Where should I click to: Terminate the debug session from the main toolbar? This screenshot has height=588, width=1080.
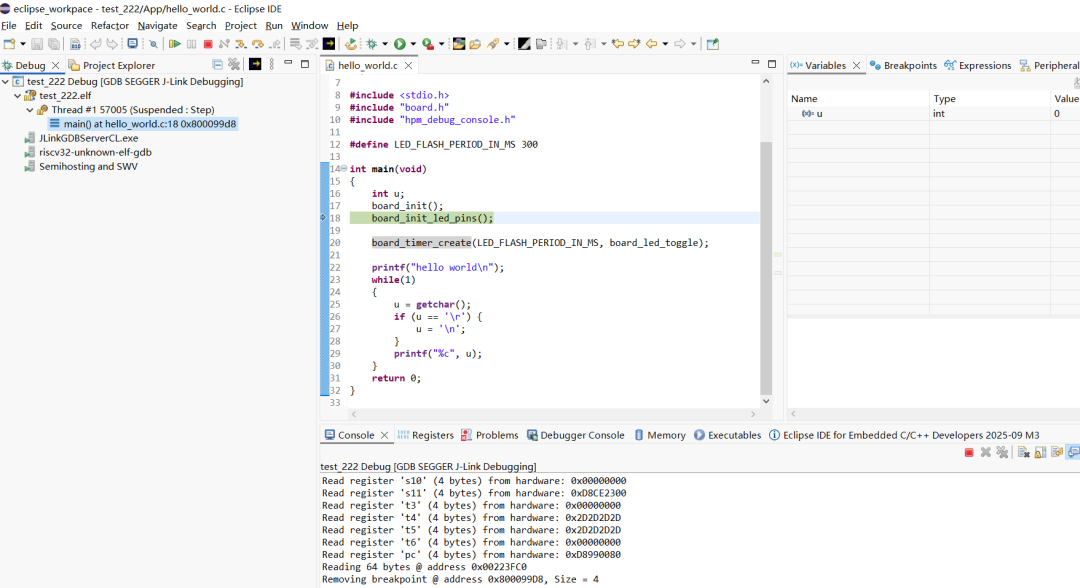click(x=208, y=44)
